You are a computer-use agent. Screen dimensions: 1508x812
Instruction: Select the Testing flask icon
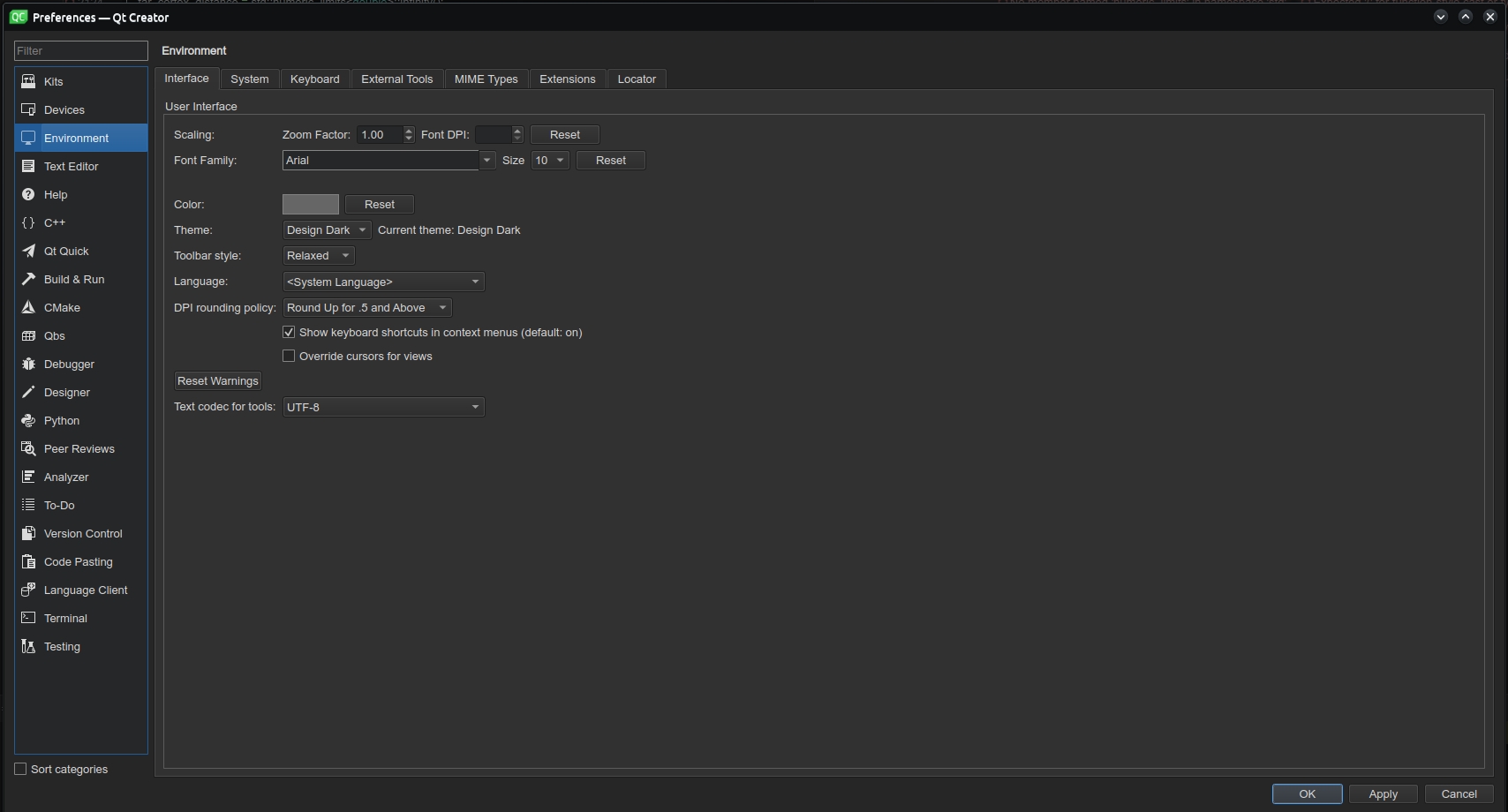coord(28,646)
